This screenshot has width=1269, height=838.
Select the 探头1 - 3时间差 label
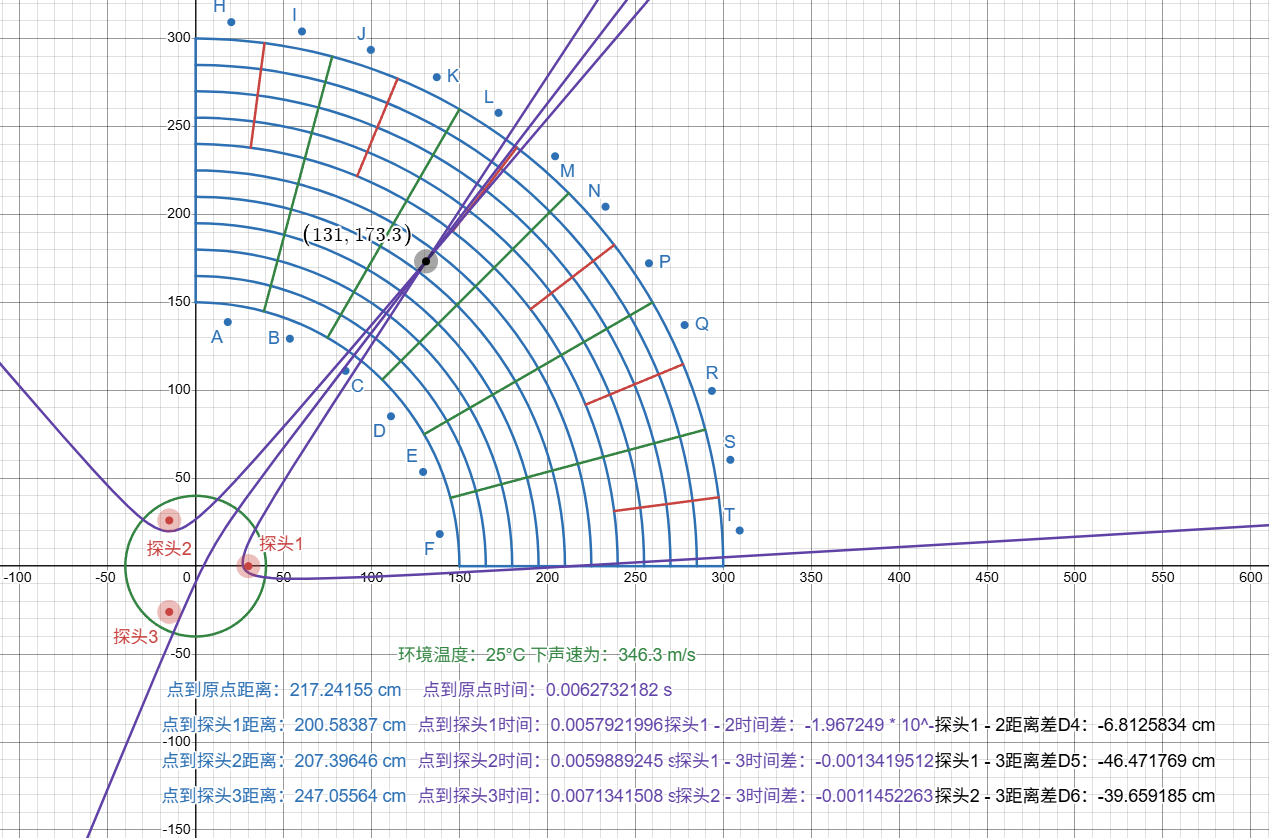(x=805, y=761)
